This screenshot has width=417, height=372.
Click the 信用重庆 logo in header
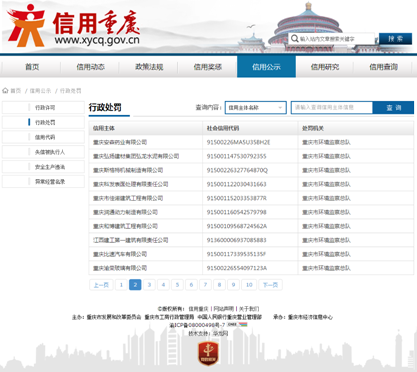[x=73, y=26]
